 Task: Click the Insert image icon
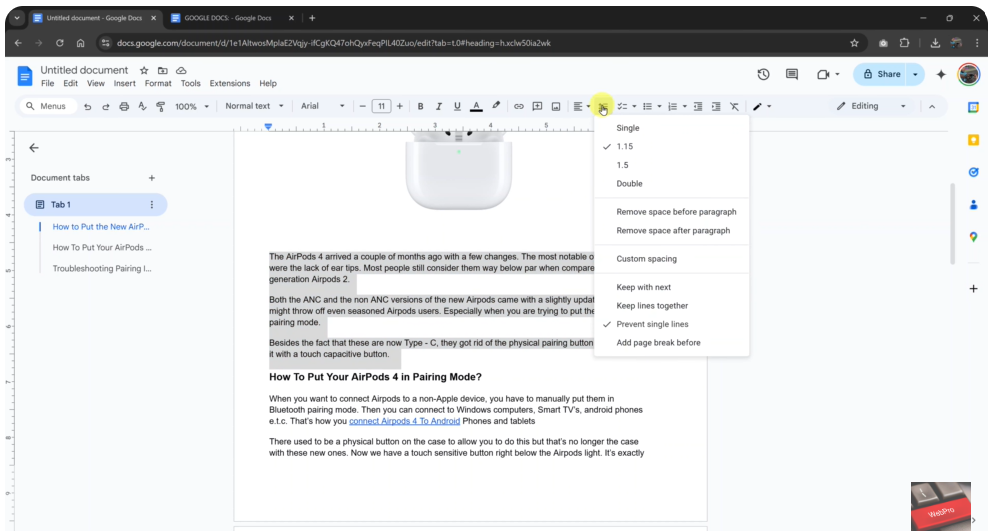pyautogui.click(x=556, y=106)
